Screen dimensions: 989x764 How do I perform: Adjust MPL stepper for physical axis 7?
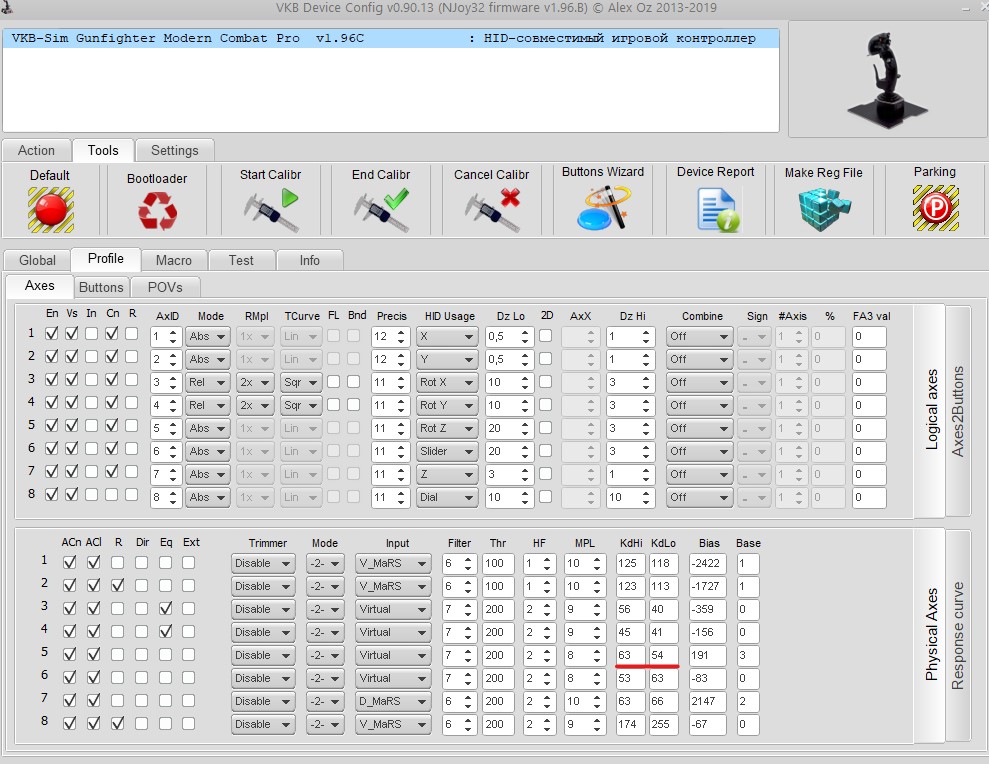pos(596,702)
